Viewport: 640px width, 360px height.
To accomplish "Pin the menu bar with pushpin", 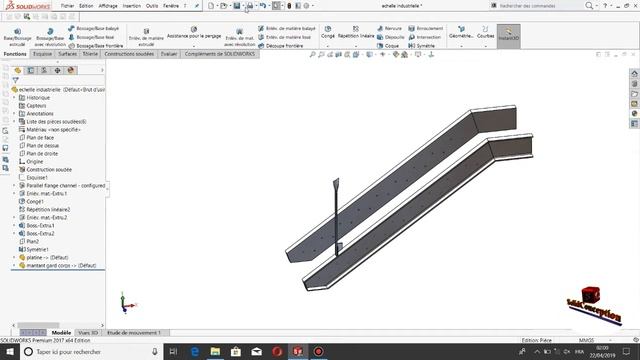I will 197,6.
